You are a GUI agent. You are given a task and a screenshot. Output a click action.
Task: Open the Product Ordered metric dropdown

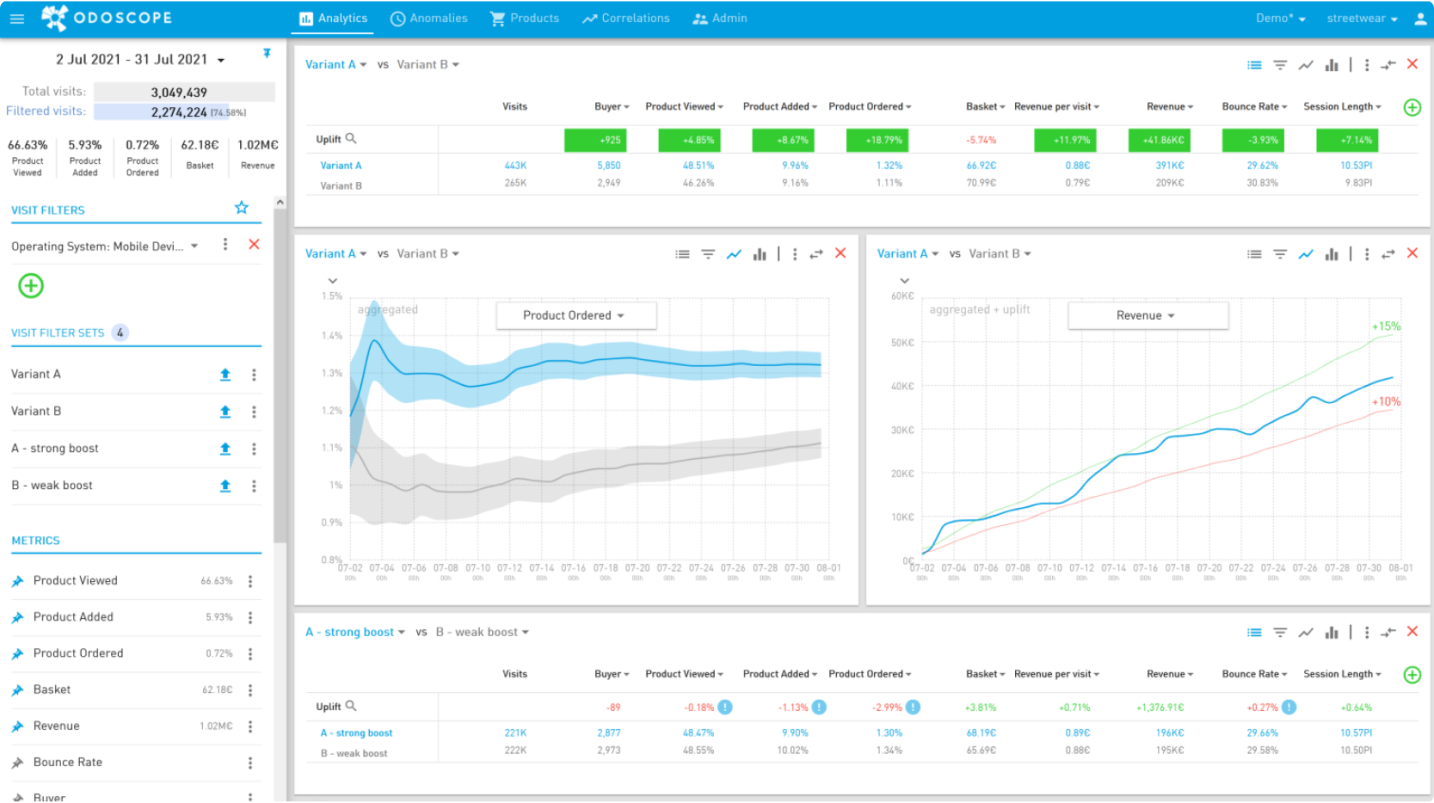(x=575, y=315)
